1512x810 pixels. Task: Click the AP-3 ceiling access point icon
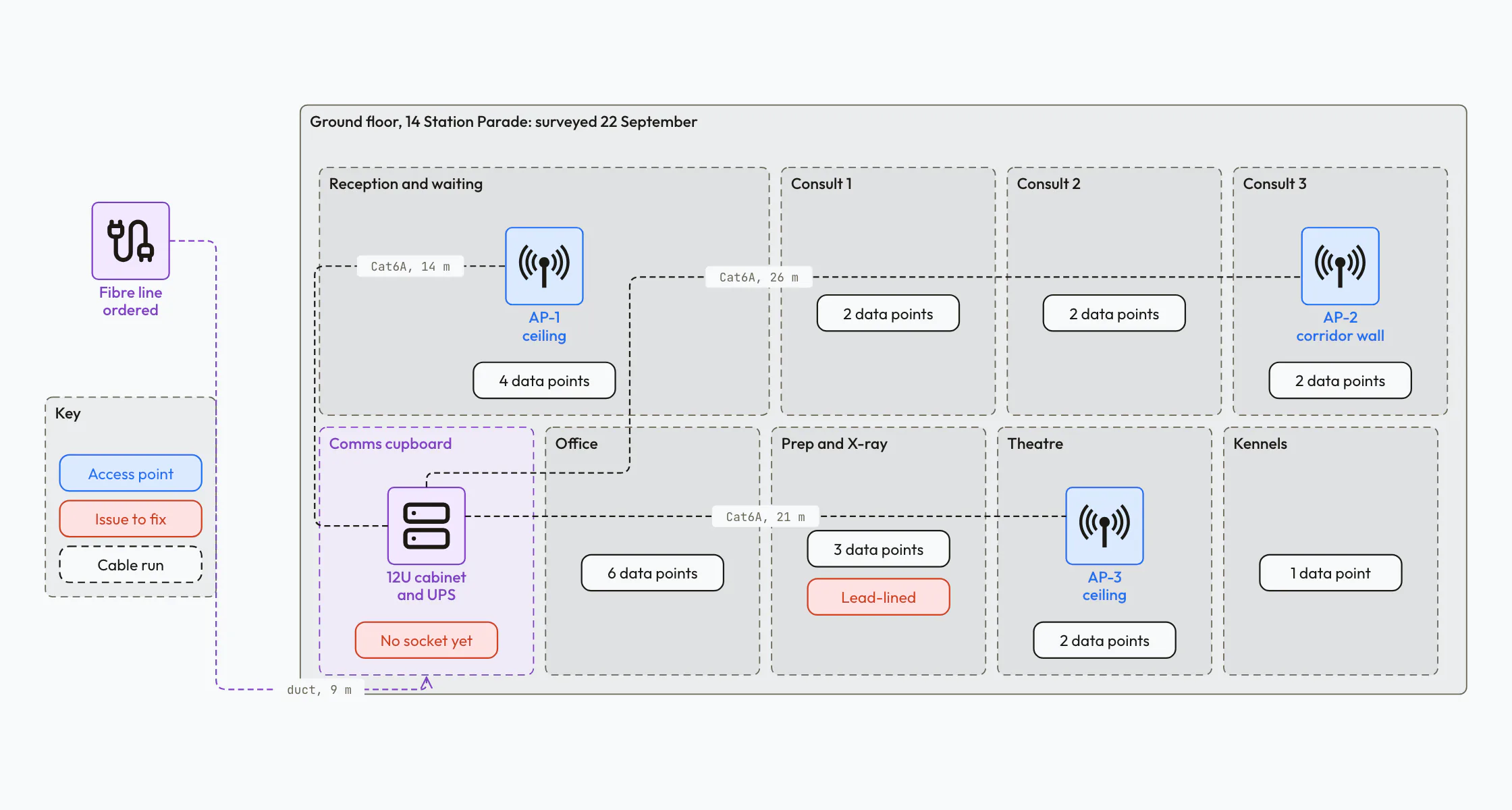click(1104, 526)
